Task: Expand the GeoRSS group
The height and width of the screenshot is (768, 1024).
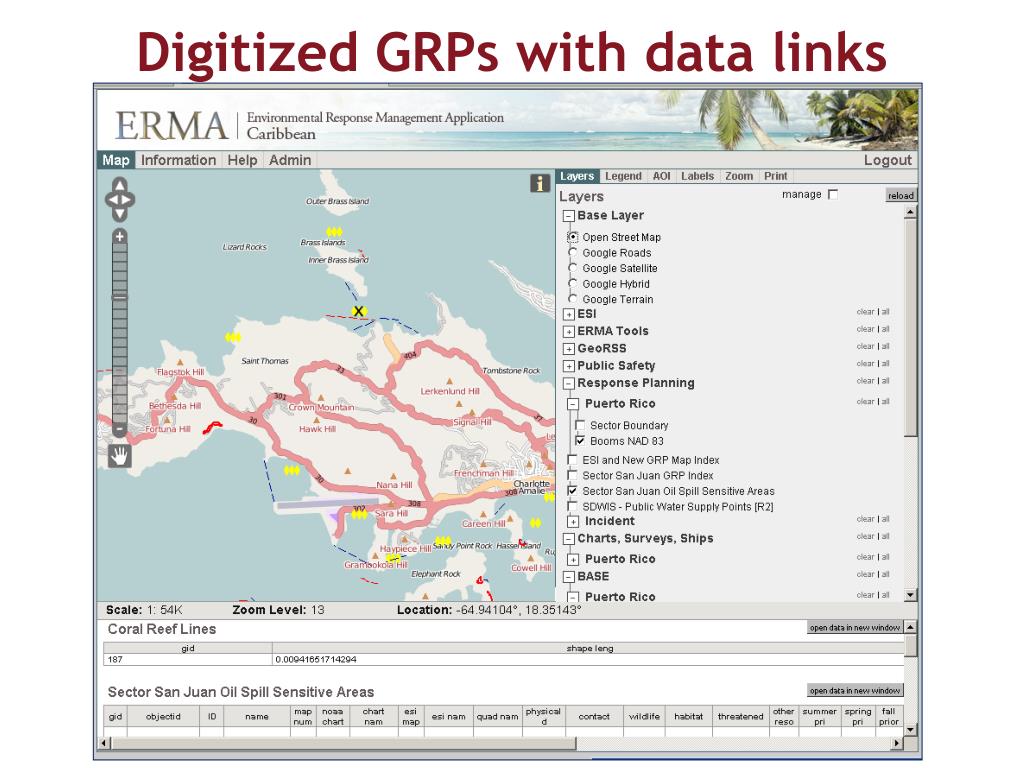Action: 569,349
